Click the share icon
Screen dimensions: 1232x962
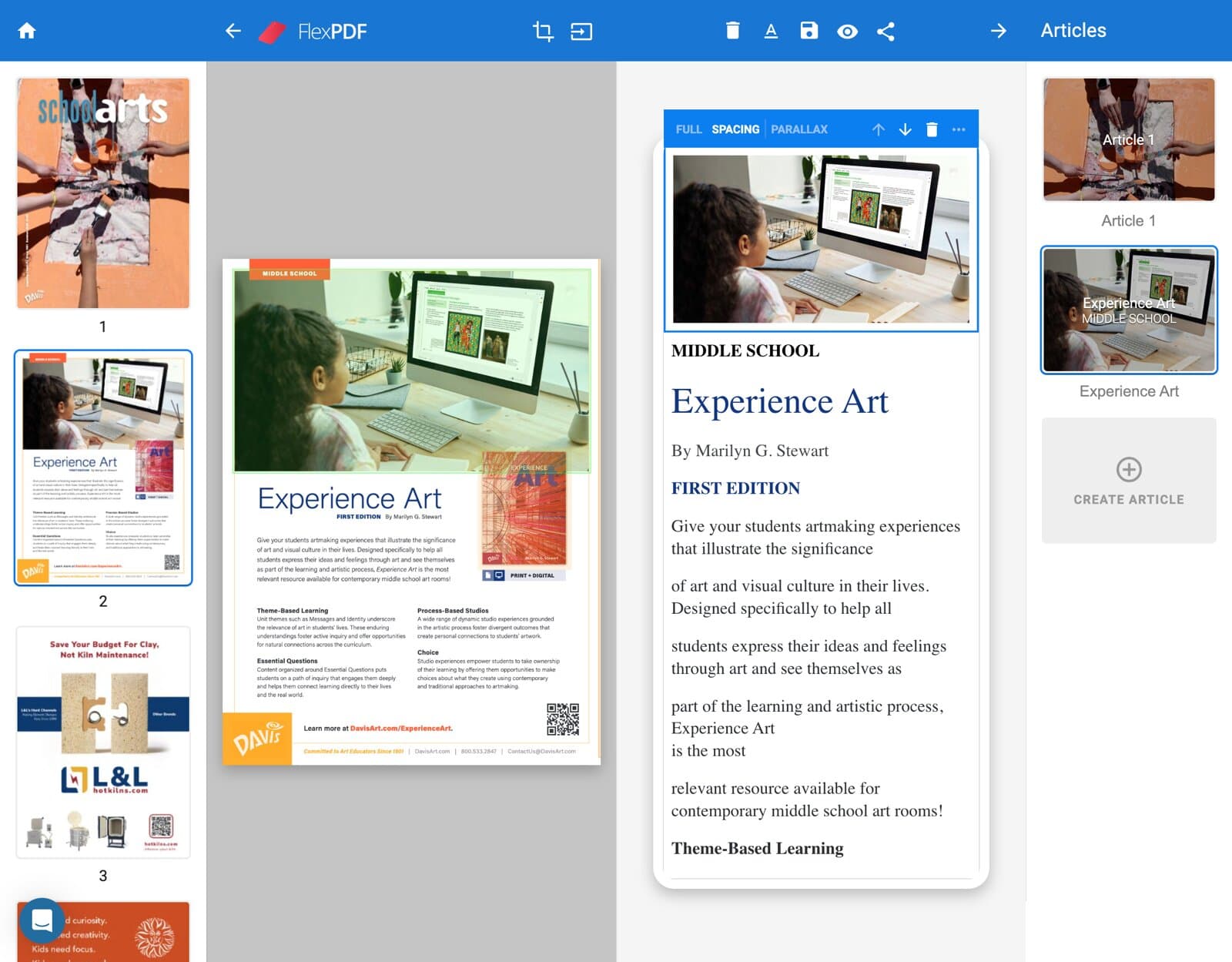tap(885, 31)
